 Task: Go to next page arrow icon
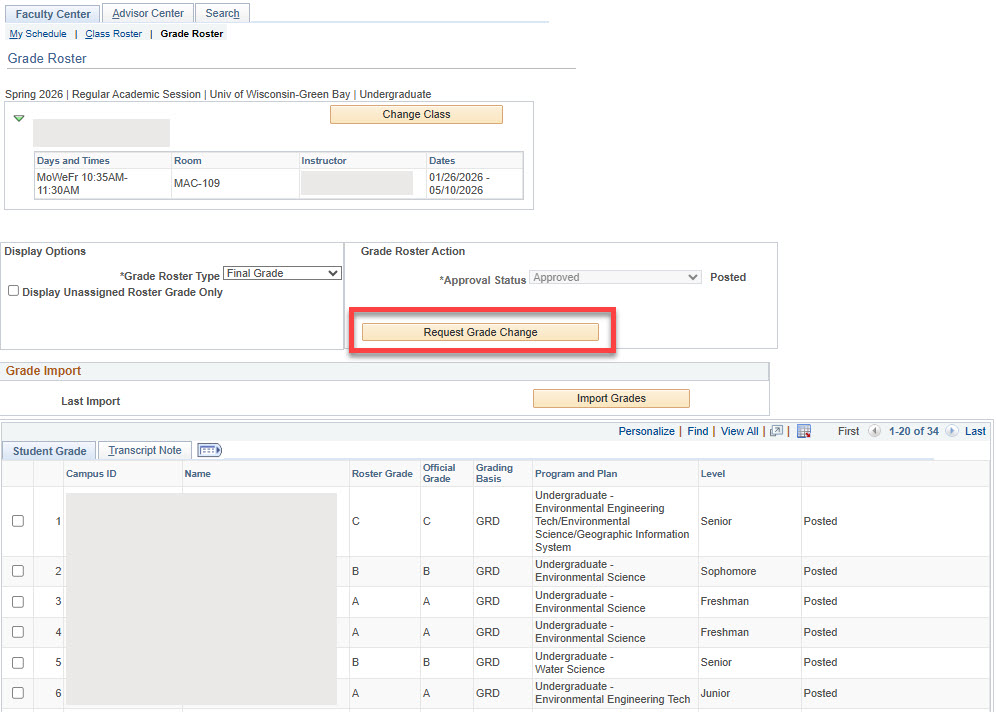pyautogui.click(x=952, y=431)
